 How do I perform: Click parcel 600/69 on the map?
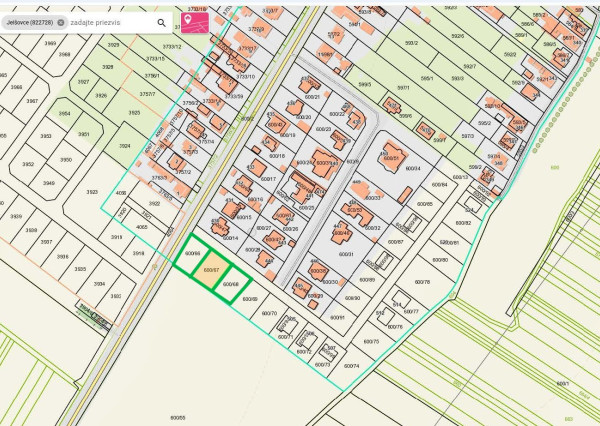coord(248,299)
